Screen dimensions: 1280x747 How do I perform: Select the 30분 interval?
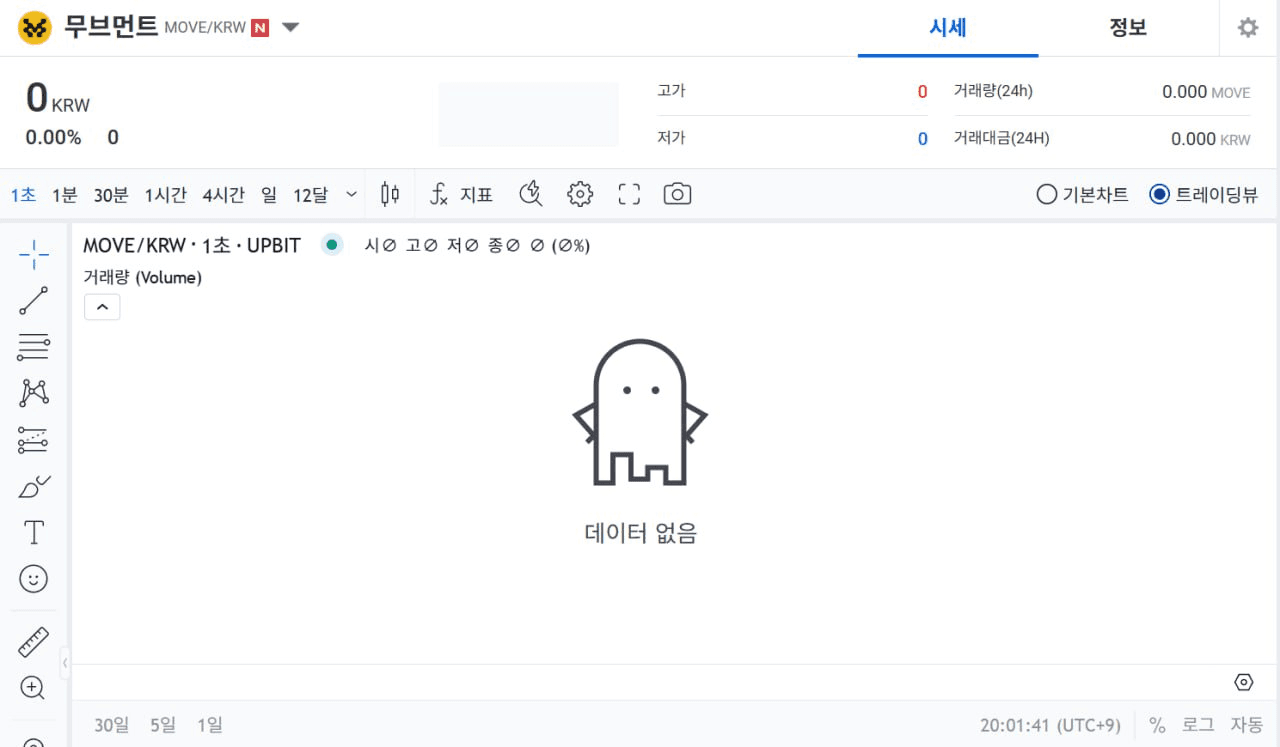coord(111,195)
